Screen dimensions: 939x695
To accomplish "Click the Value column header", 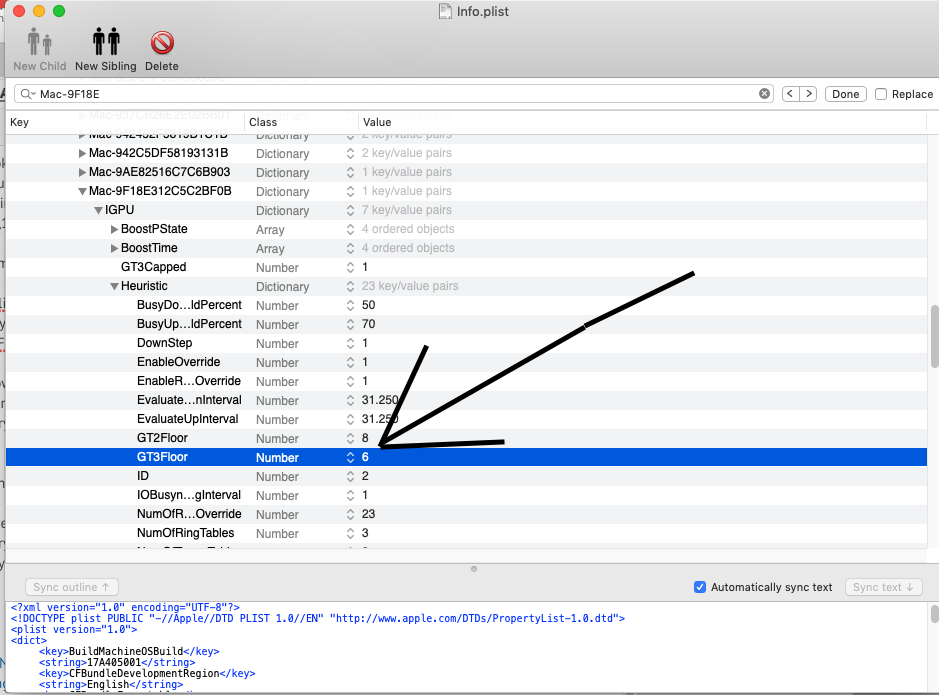I will coord(377,122).
